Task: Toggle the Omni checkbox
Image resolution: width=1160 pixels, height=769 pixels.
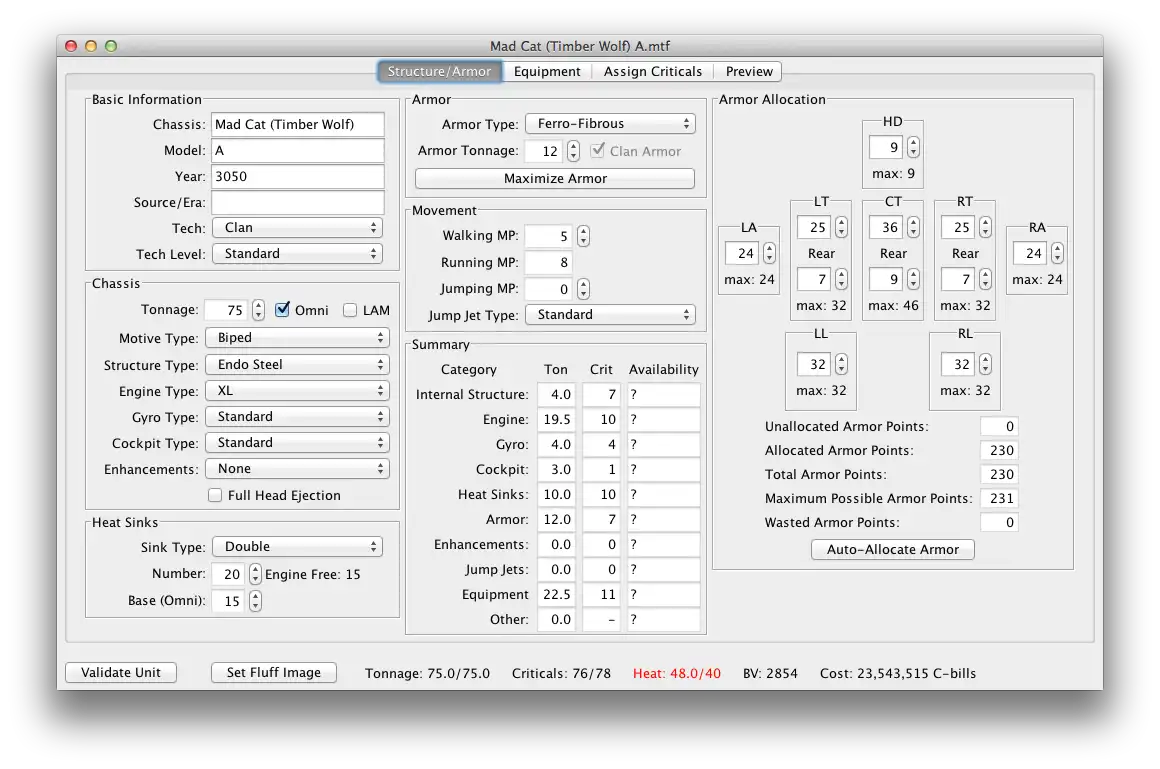Action: pyautogui.click(x=282, y=309)
